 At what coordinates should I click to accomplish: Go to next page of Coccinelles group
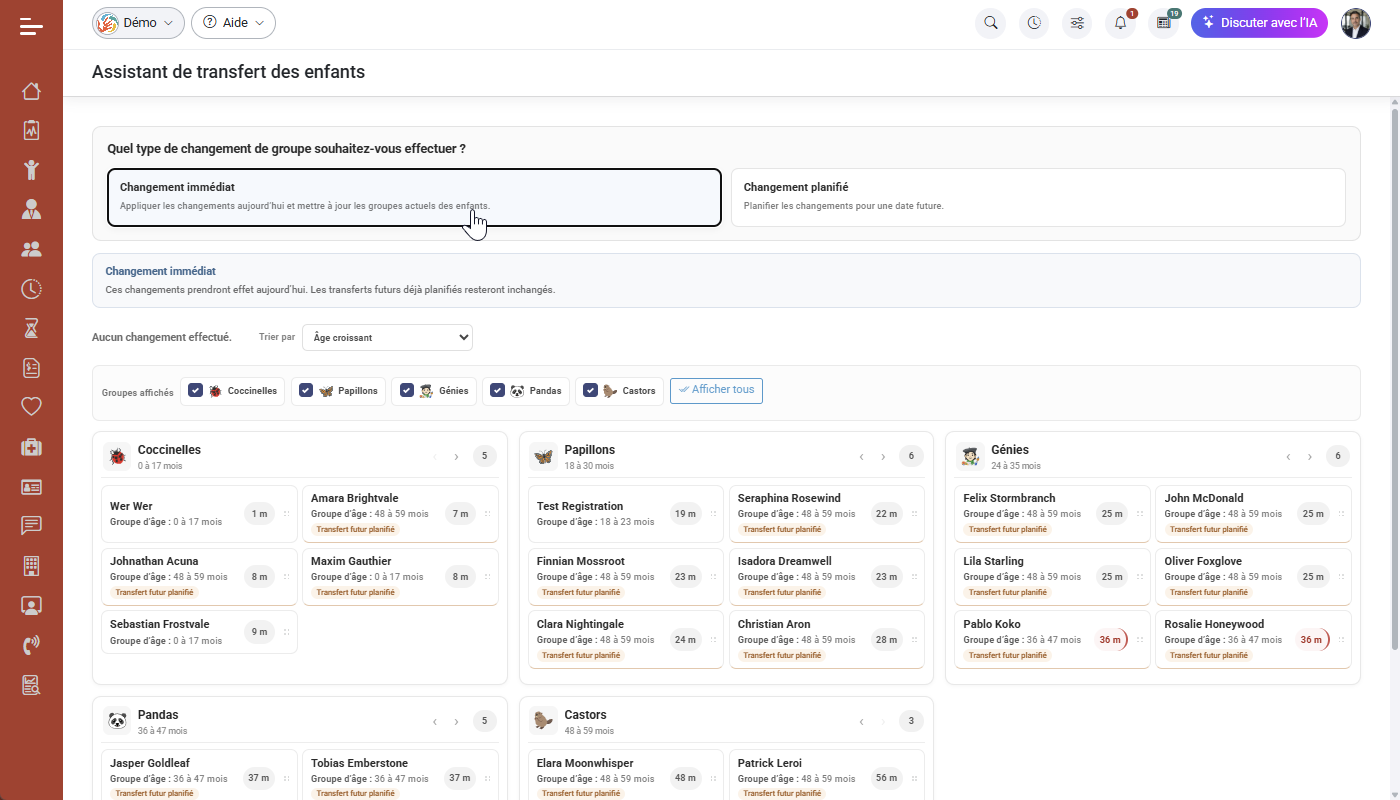[x=457, y=457]
